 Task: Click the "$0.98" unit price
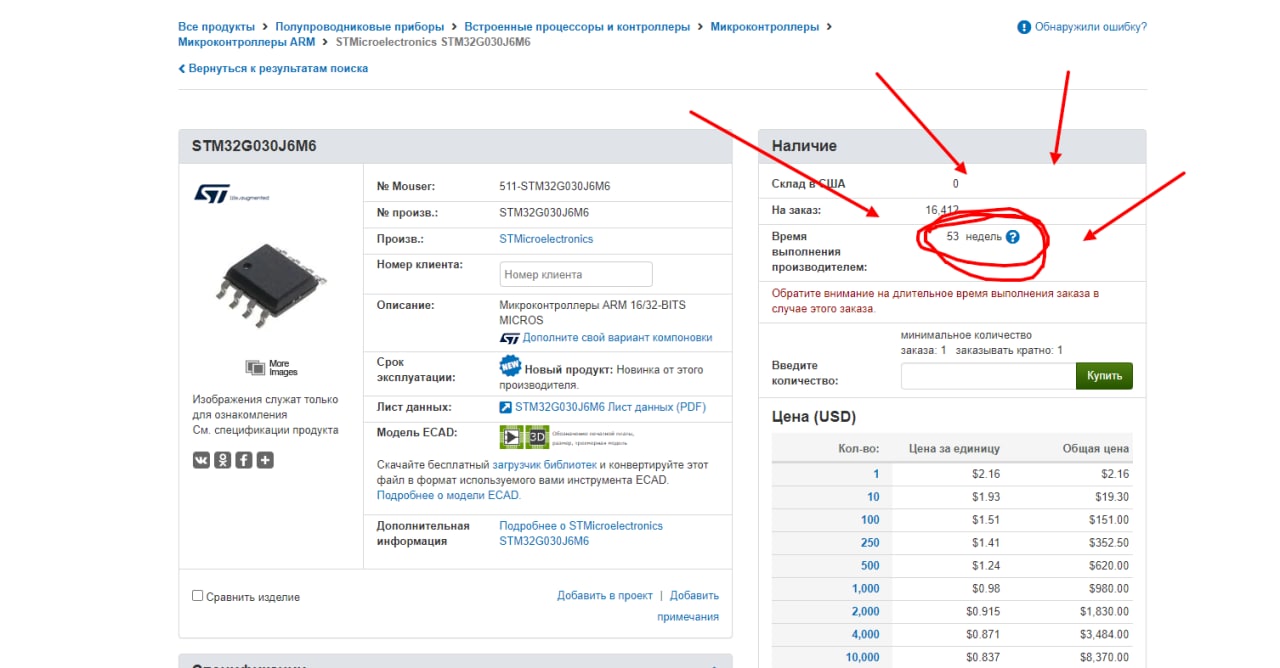[x=986, y=589]
